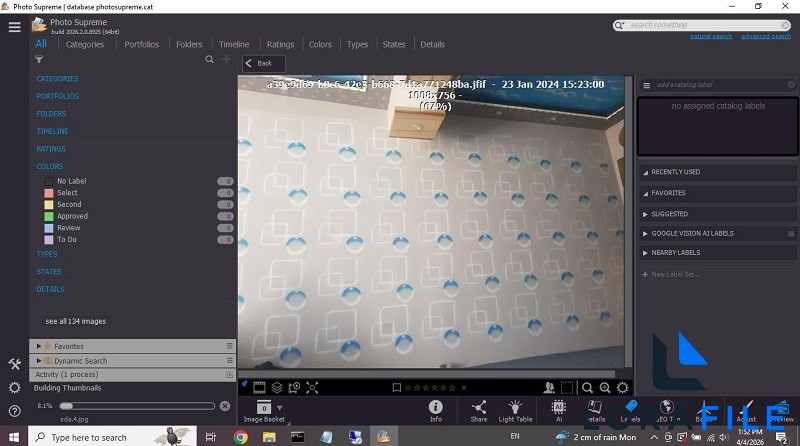800x446 pixels.
Task: Click the search something field
Action: [704, 25]
